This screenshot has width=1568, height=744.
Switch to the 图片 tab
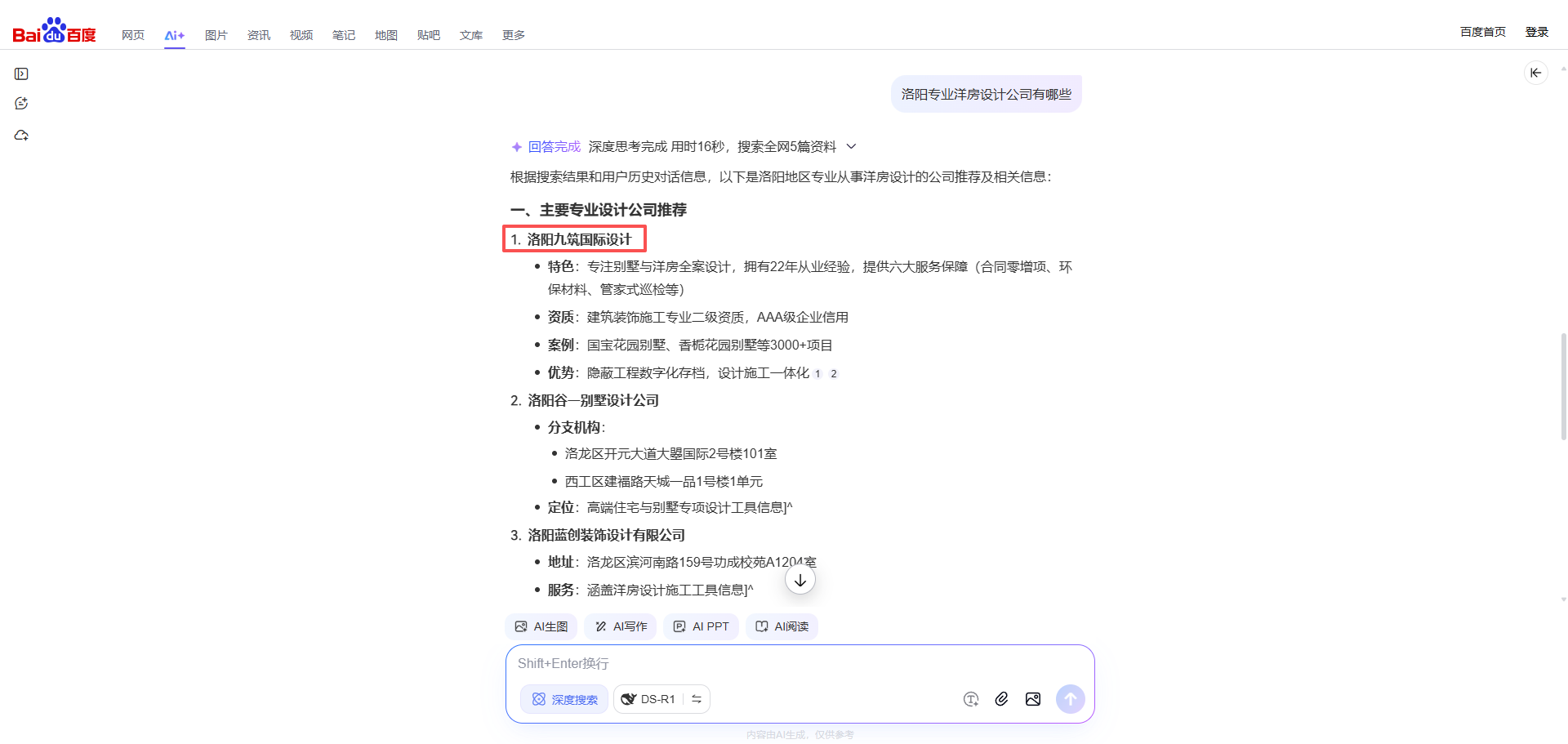pyautogui.click(x=216, y=35)
